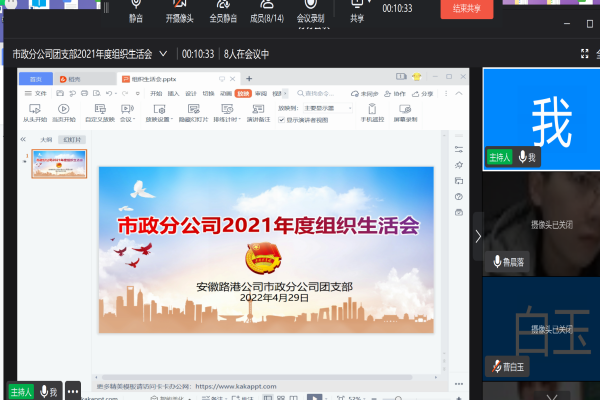The image size is (600, 400).
Task: Switch to 首页 tab in WPS
Action: (x=36, y=79)
